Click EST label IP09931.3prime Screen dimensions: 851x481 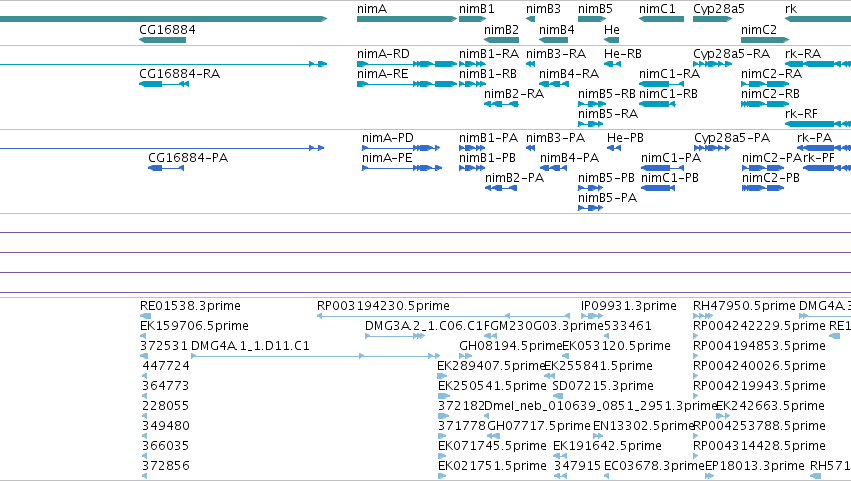click(628, 306)
